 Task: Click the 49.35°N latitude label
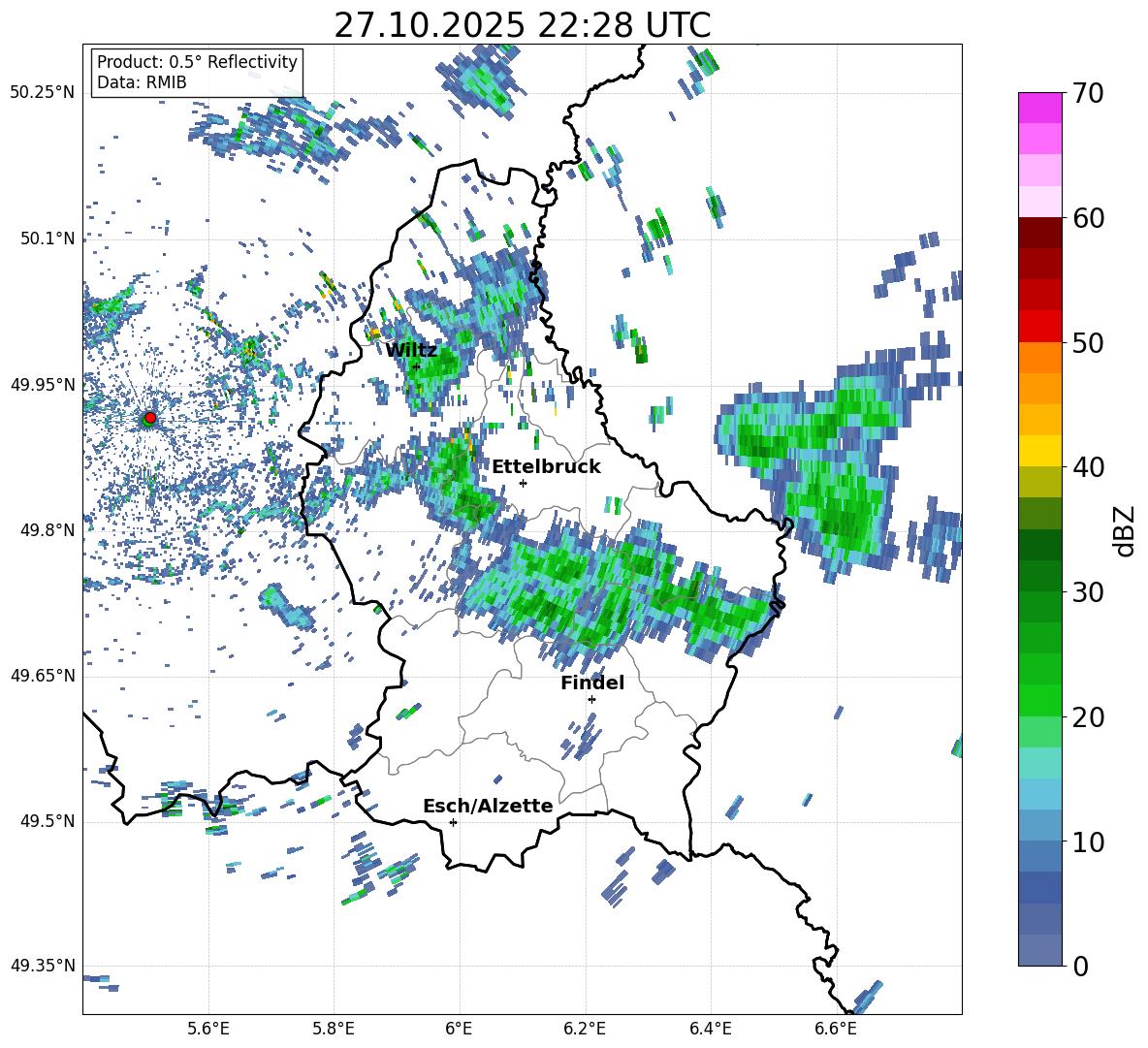43,966
